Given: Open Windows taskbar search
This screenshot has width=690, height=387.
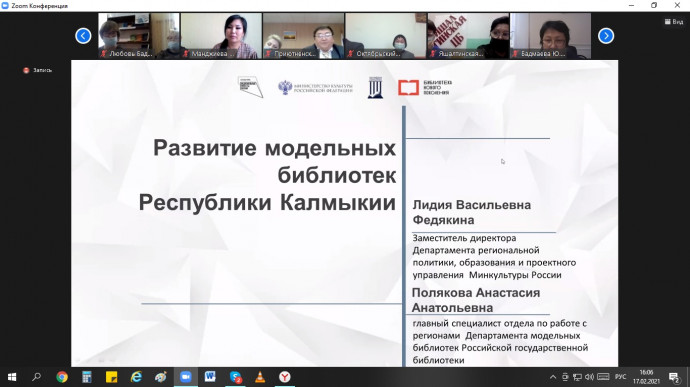Looking at the screenshot, I should [37, 377].
